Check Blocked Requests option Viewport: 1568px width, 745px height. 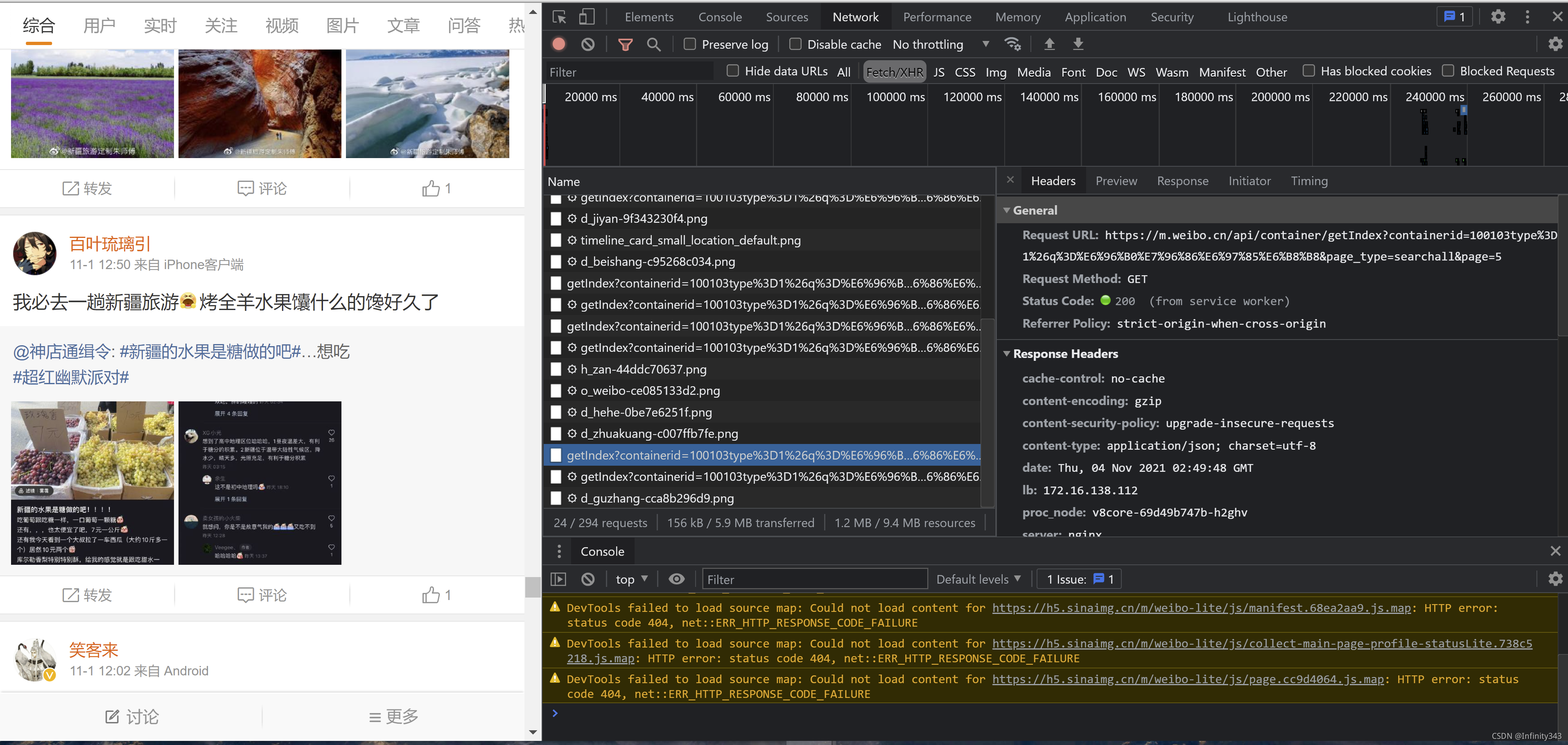click(1448, 71)
